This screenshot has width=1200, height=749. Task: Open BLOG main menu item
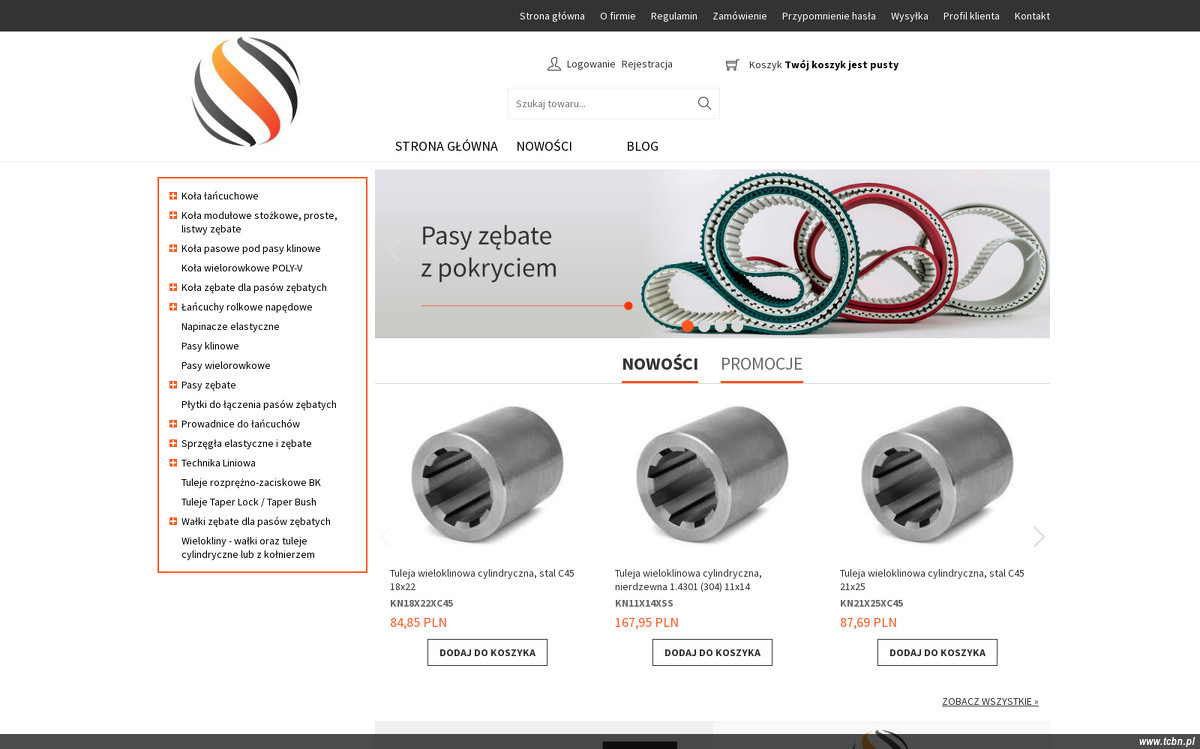(642, 146)
